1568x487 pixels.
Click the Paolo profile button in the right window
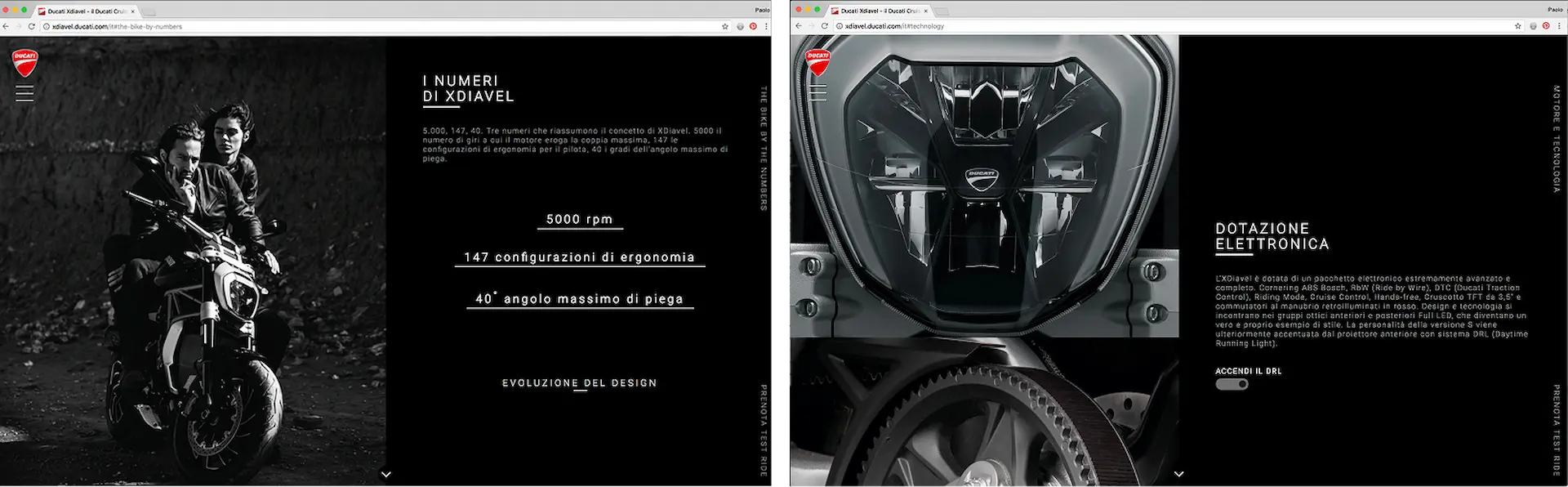[1555, 10]
